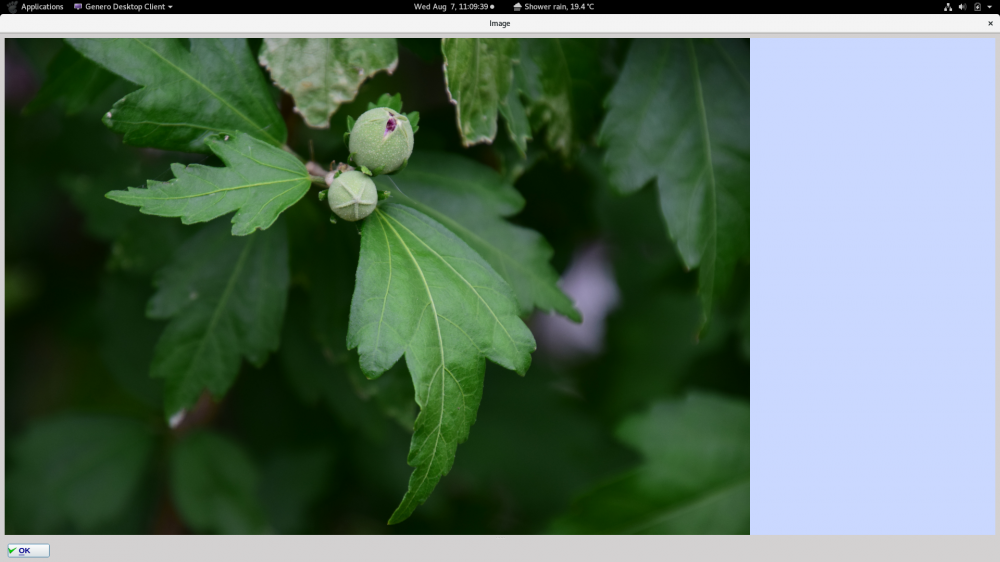Close the Image window

(990, 24)
